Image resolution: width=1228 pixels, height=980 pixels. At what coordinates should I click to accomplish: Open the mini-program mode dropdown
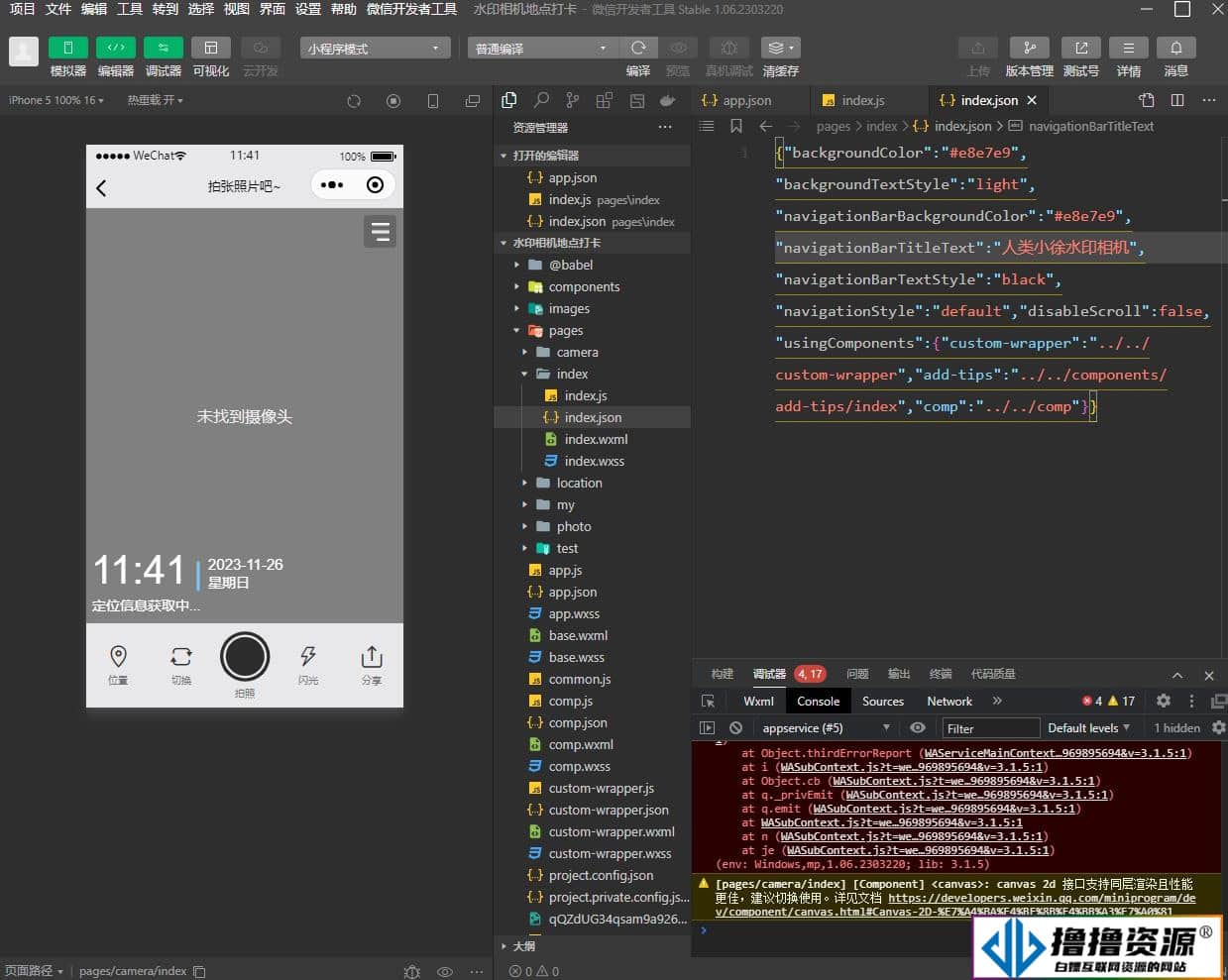tap(375, 49)
